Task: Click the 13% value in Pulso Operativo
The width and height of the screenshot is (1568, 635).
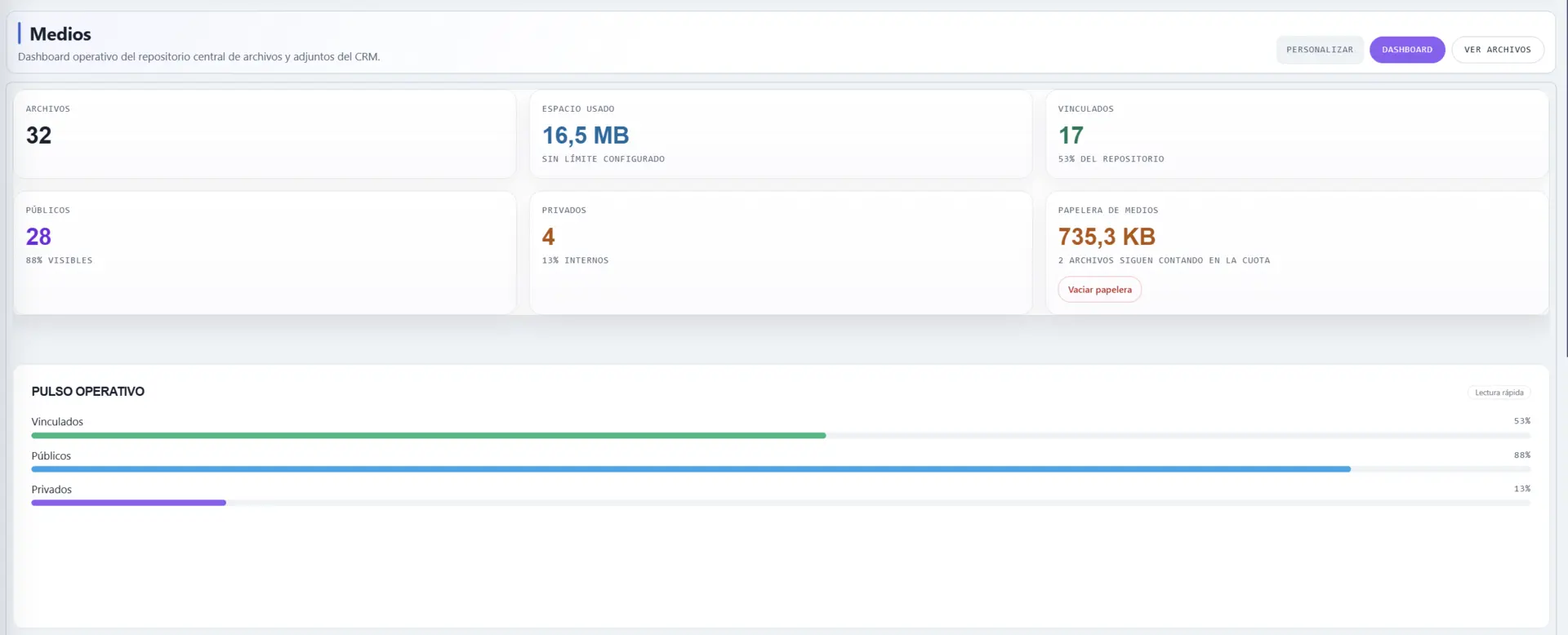Action: [1521, 489]
